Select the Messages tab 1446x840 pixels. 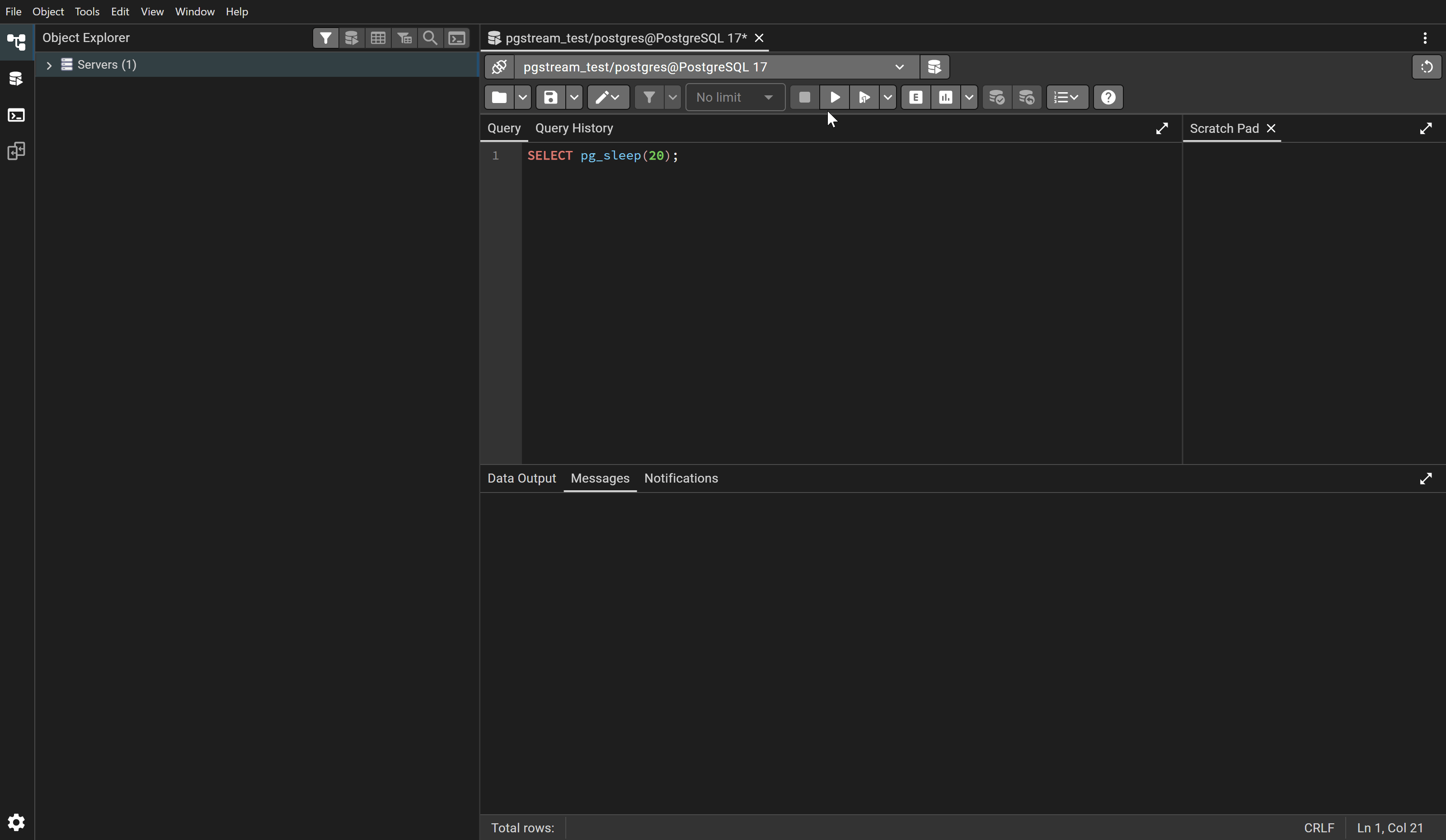600,479
